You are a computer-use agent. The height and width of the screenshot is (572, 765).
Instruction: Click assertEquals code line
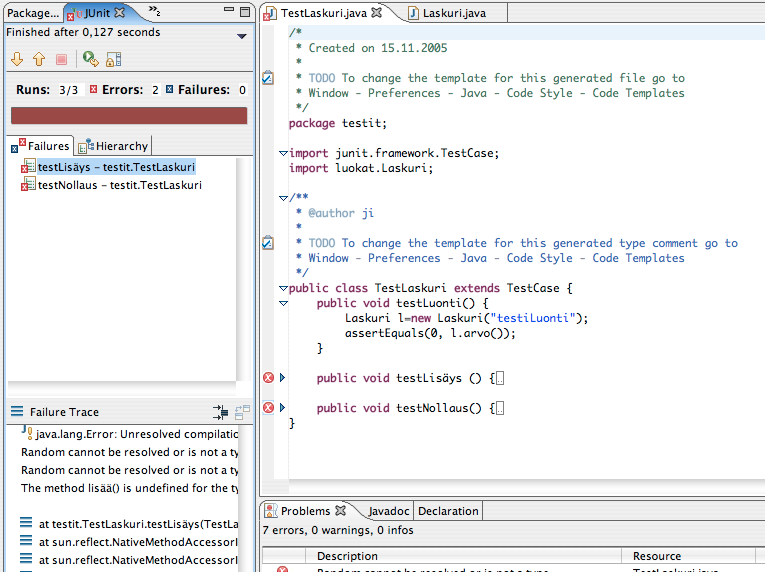pos(430,333)
